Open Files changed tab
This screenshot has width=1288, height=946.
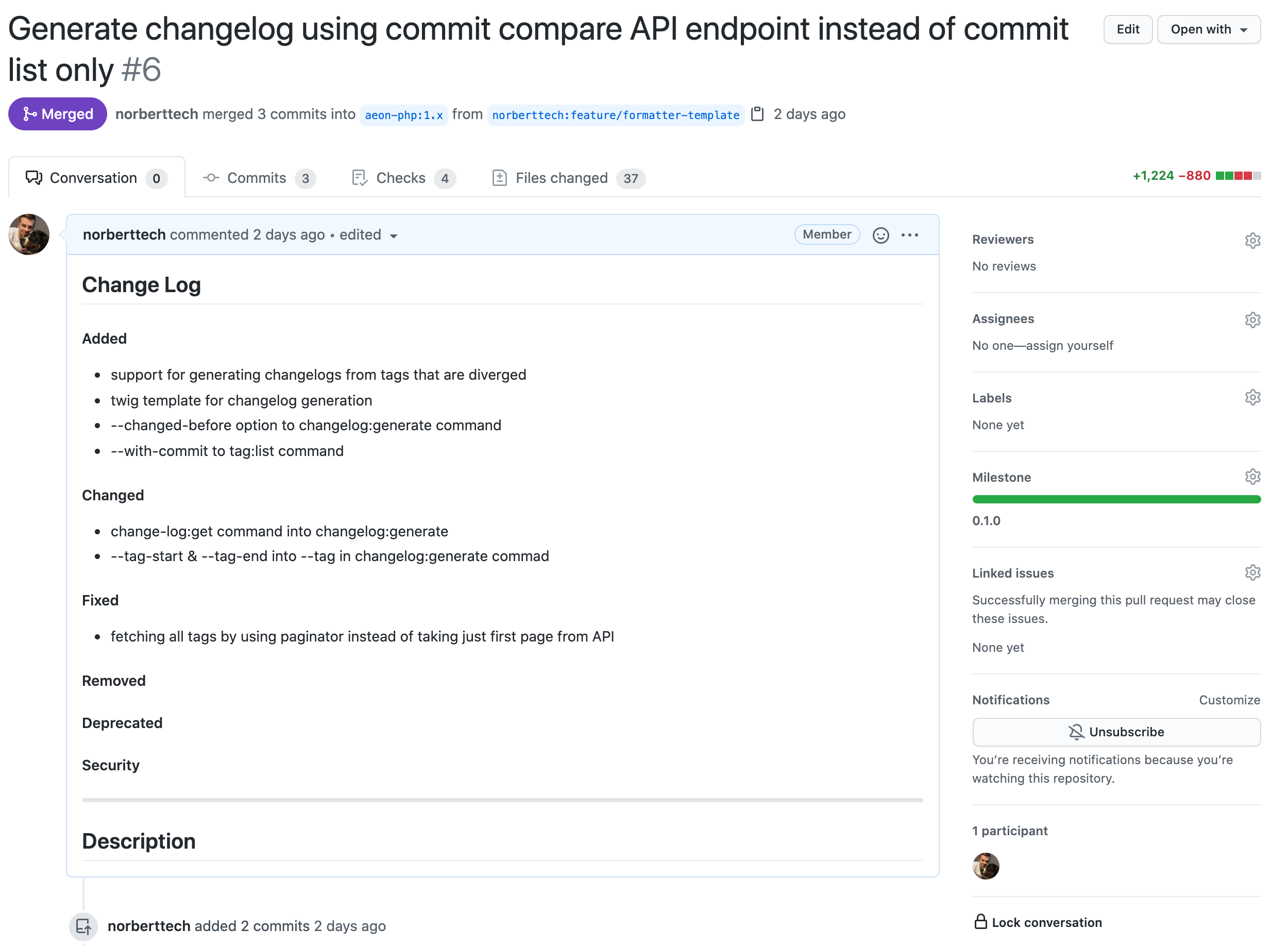[561, 178]
